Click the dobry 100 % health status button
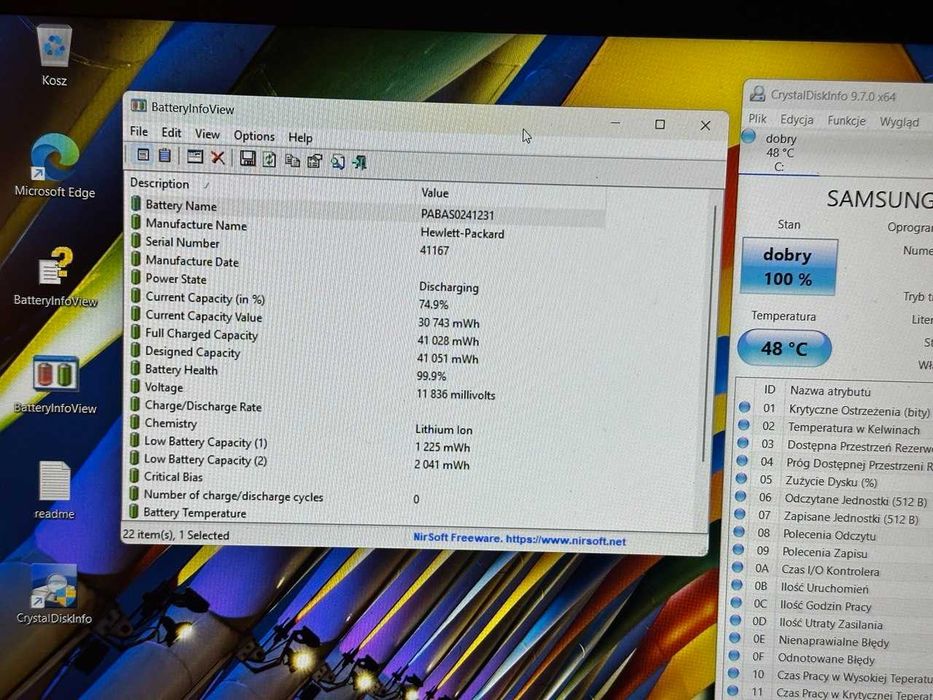The width and height of the screenshot is (933, 700). click(x=789, y=266)
